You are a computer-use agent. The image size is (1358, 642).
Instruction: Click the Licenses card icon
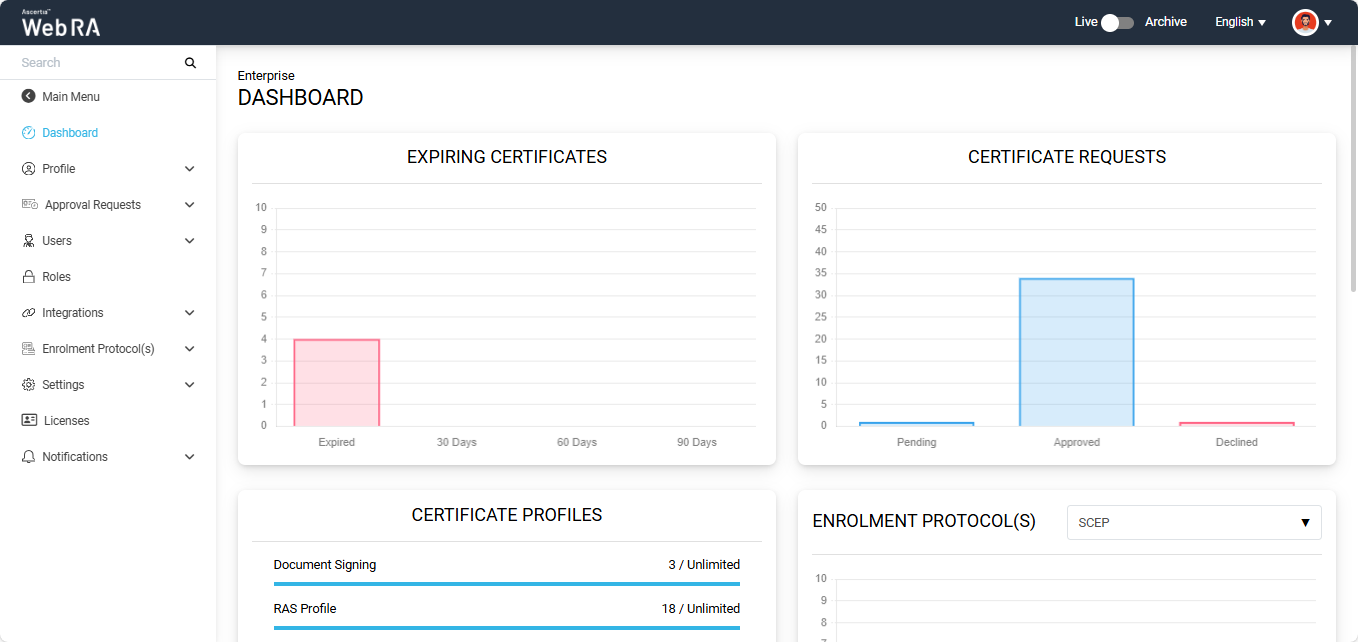[29, 421]
